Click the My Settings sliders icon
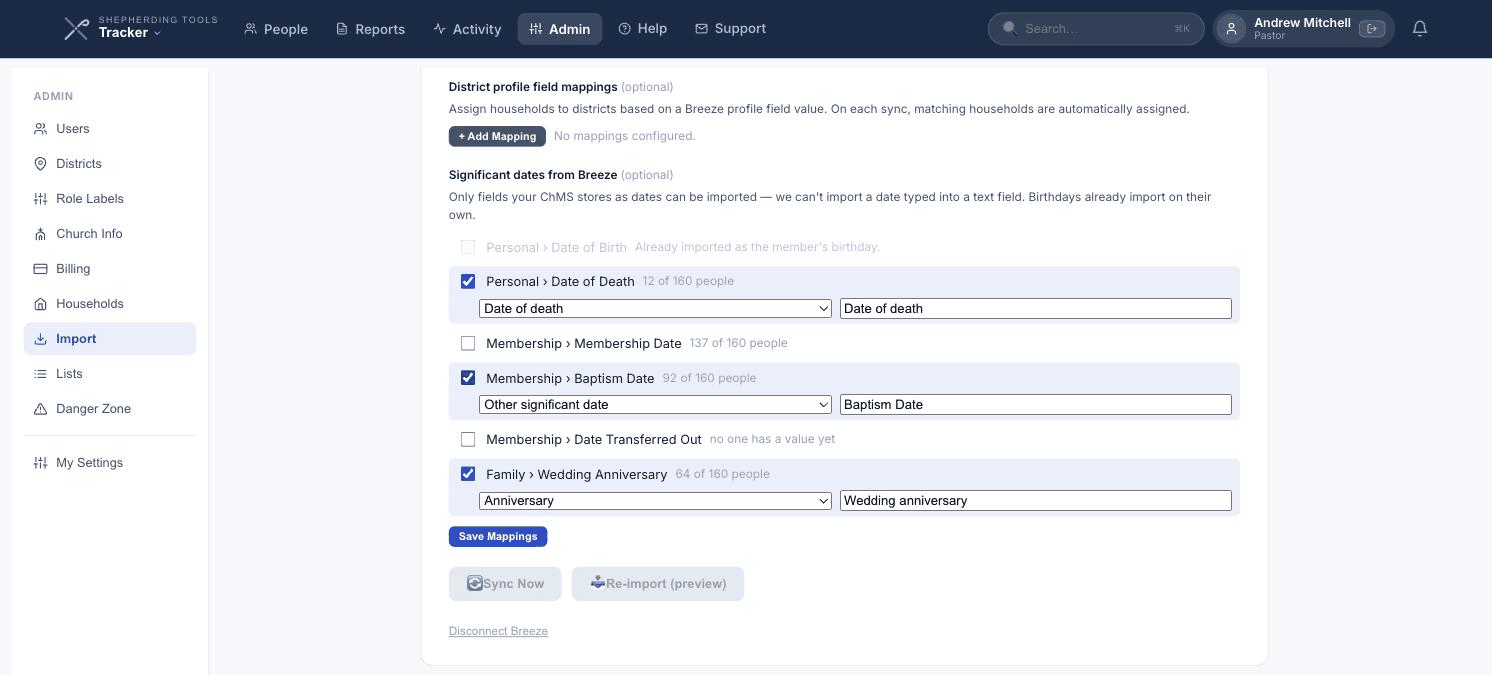 coord(40,463)
